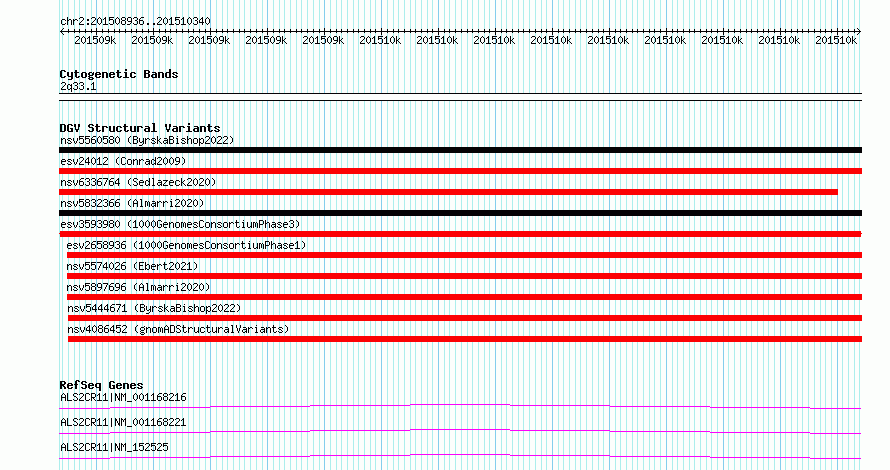
Task: Open esv3593980 (1000GenomesConsortiumPhase3) label
Action: click(x=180, y=224)
